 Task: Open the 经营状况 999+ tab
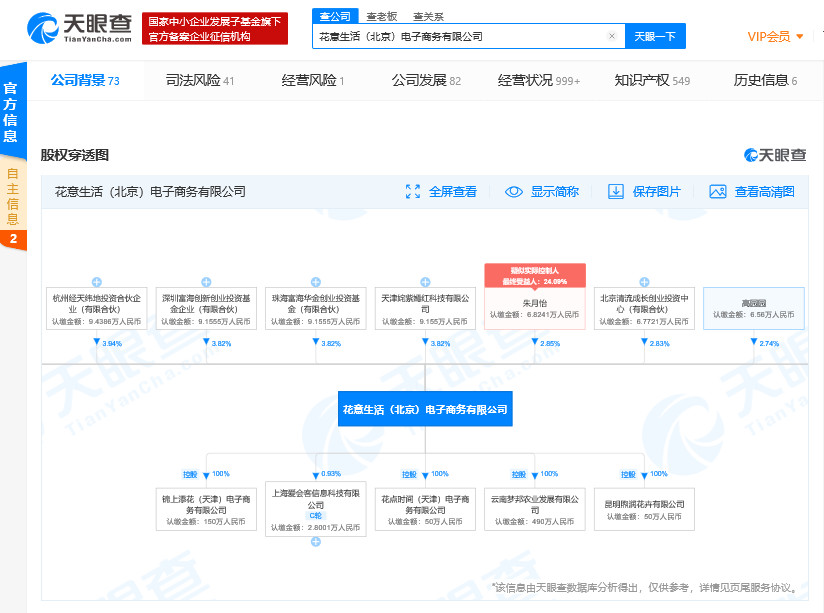tap(539, 80)
